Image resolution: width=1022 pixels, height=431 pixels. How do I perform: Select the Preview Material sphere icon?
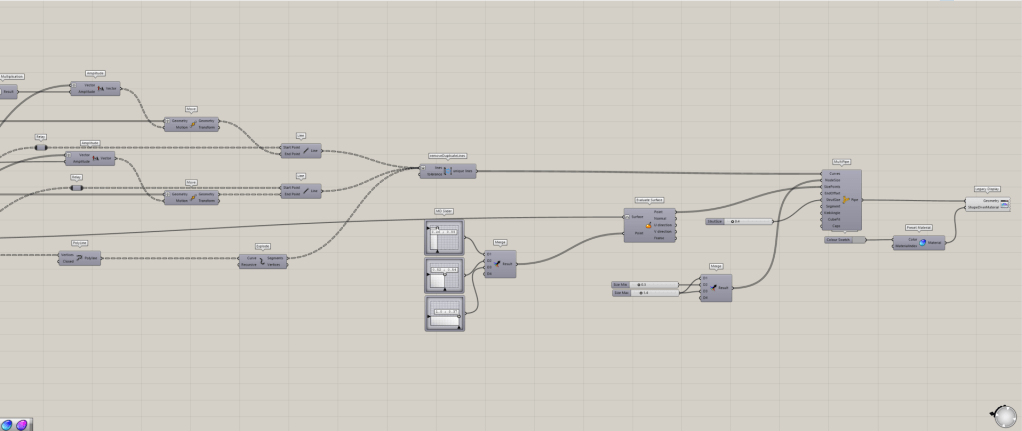point(921,241)
